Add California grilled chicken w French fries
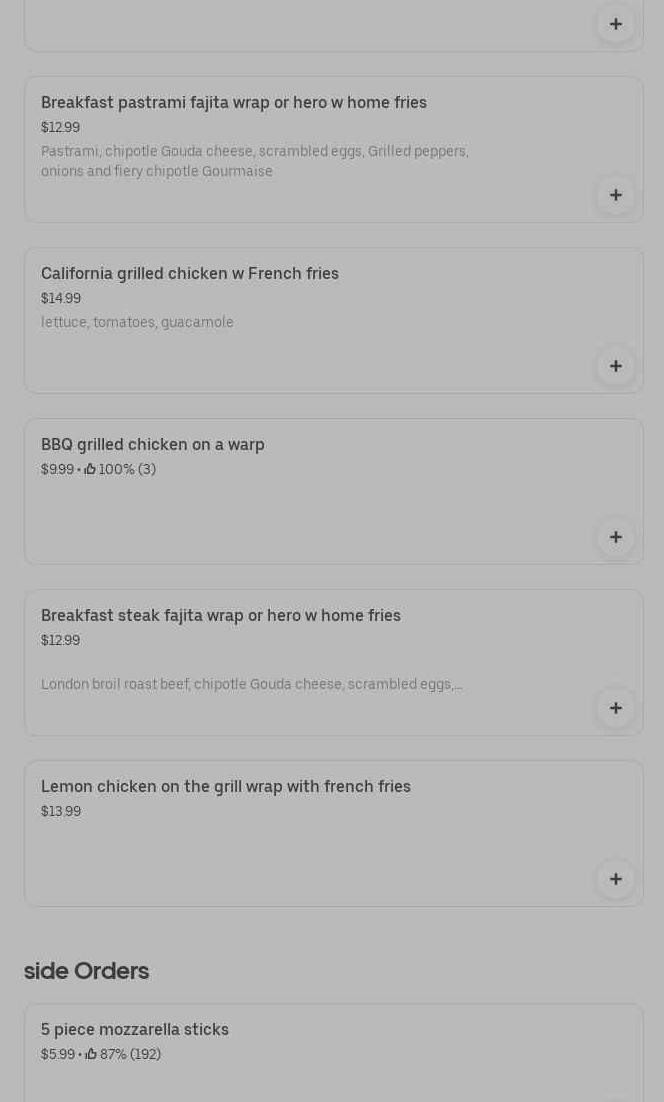 tap(615, 366)
